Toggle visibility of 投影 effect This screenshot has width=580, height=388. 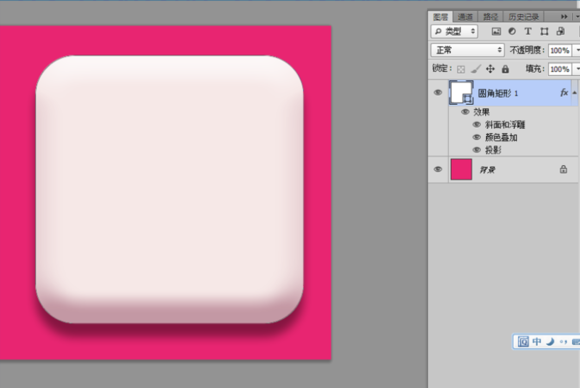[477, 150]
